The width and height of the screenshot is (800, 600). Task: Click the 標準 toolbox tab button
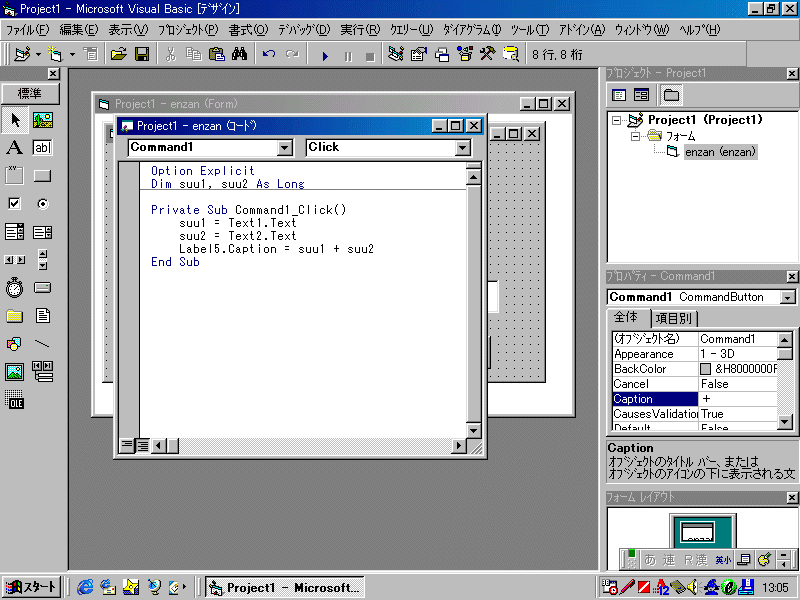30,94
